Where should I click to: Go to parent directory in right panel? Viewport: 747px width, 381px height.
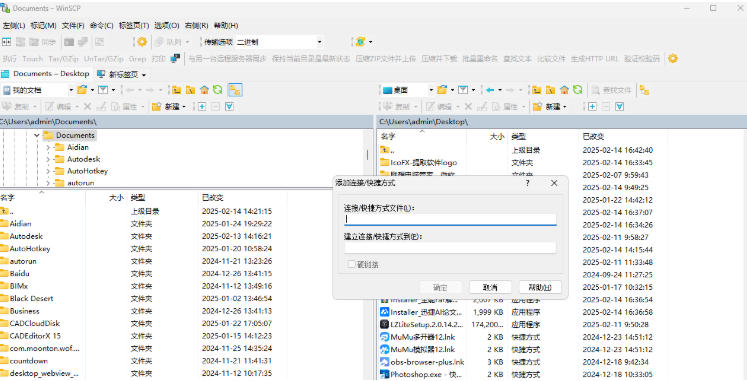coord(536,90)
